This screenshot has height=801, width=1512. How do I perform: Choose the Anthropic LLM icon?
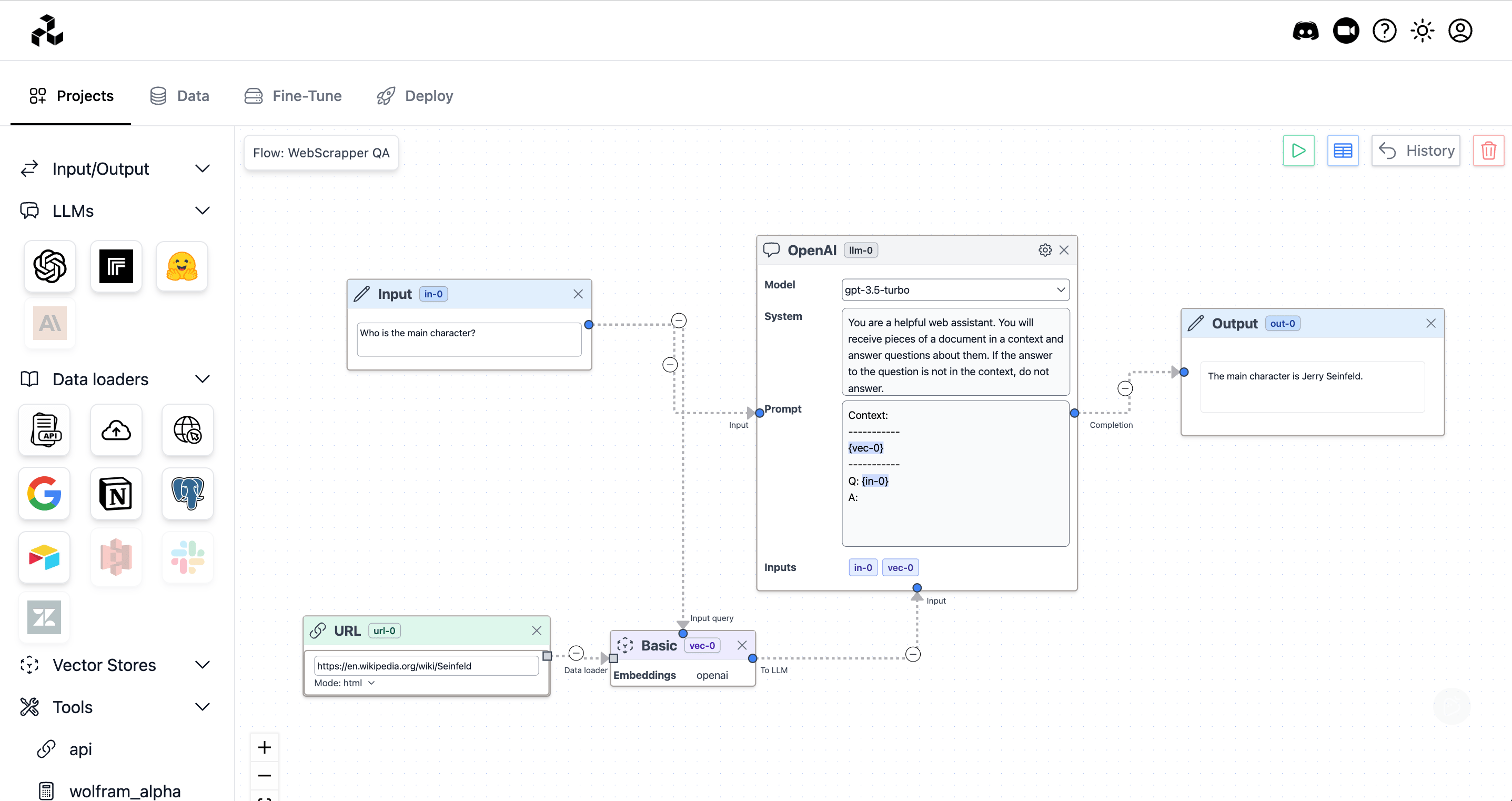[50, 324]
